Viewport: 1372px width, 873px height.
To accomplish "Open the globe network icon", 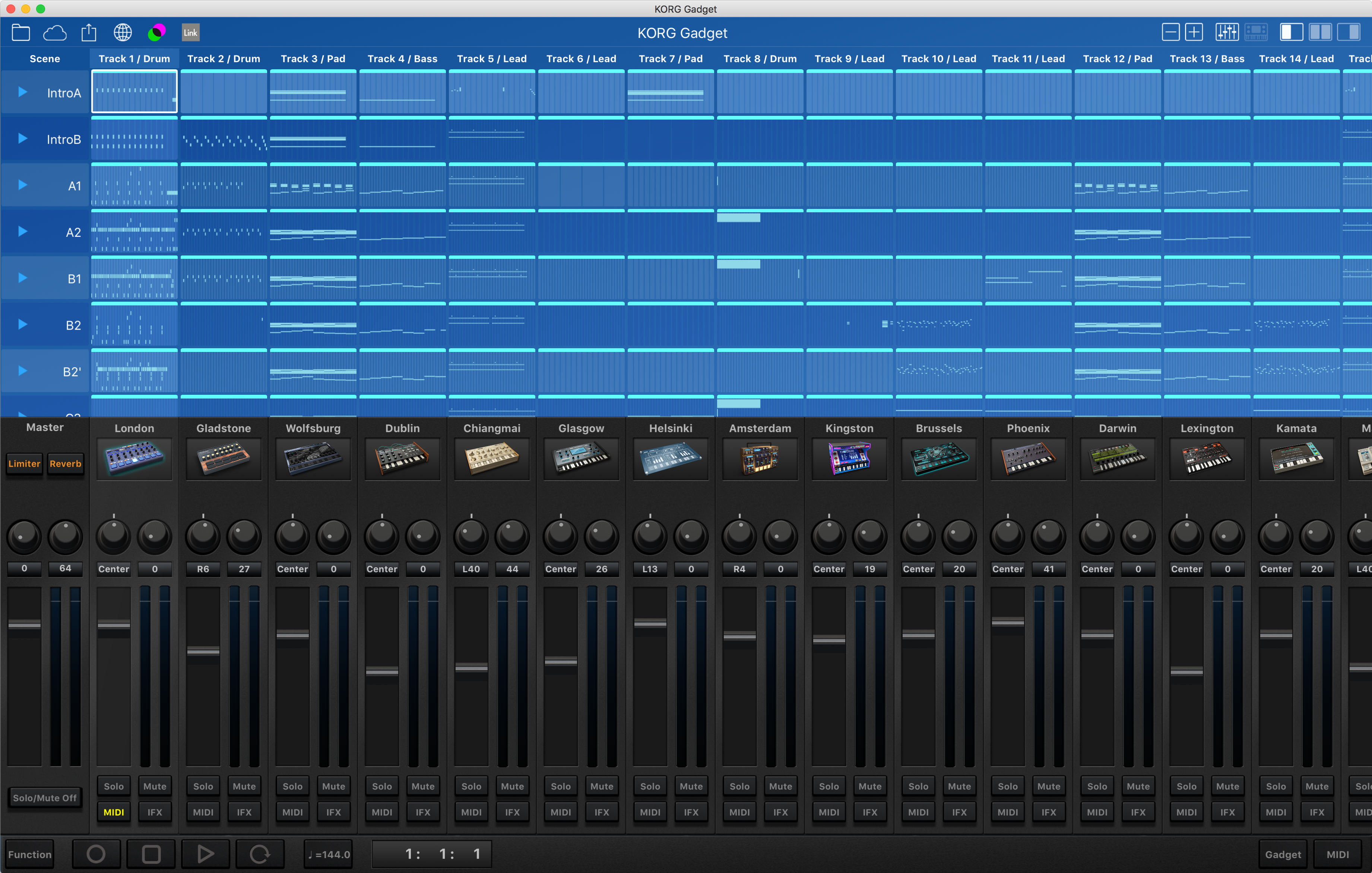I will (123, 32).
